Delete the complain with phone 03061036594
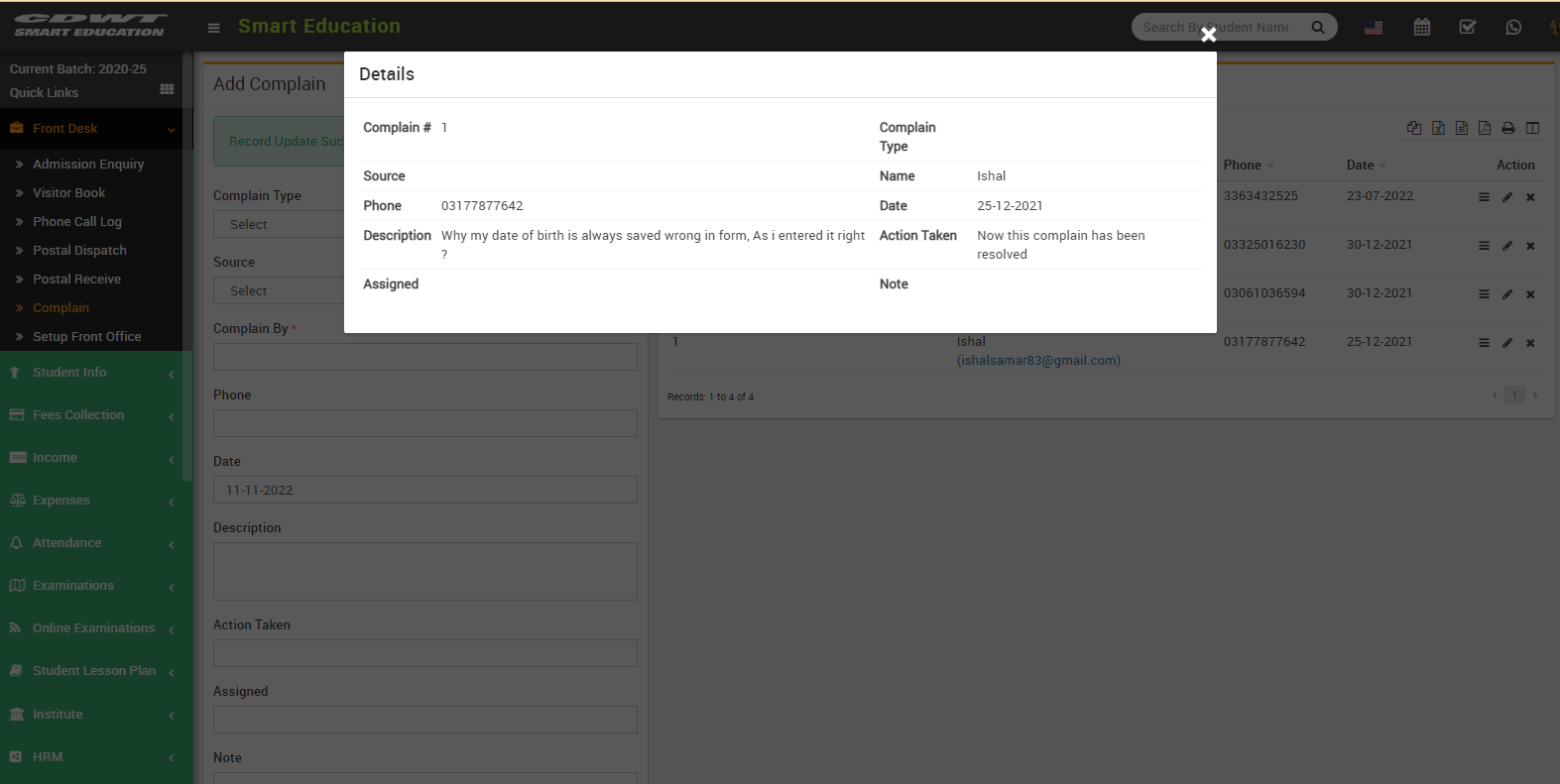This screenshot has height=784, width=1560. [1530, 294]
